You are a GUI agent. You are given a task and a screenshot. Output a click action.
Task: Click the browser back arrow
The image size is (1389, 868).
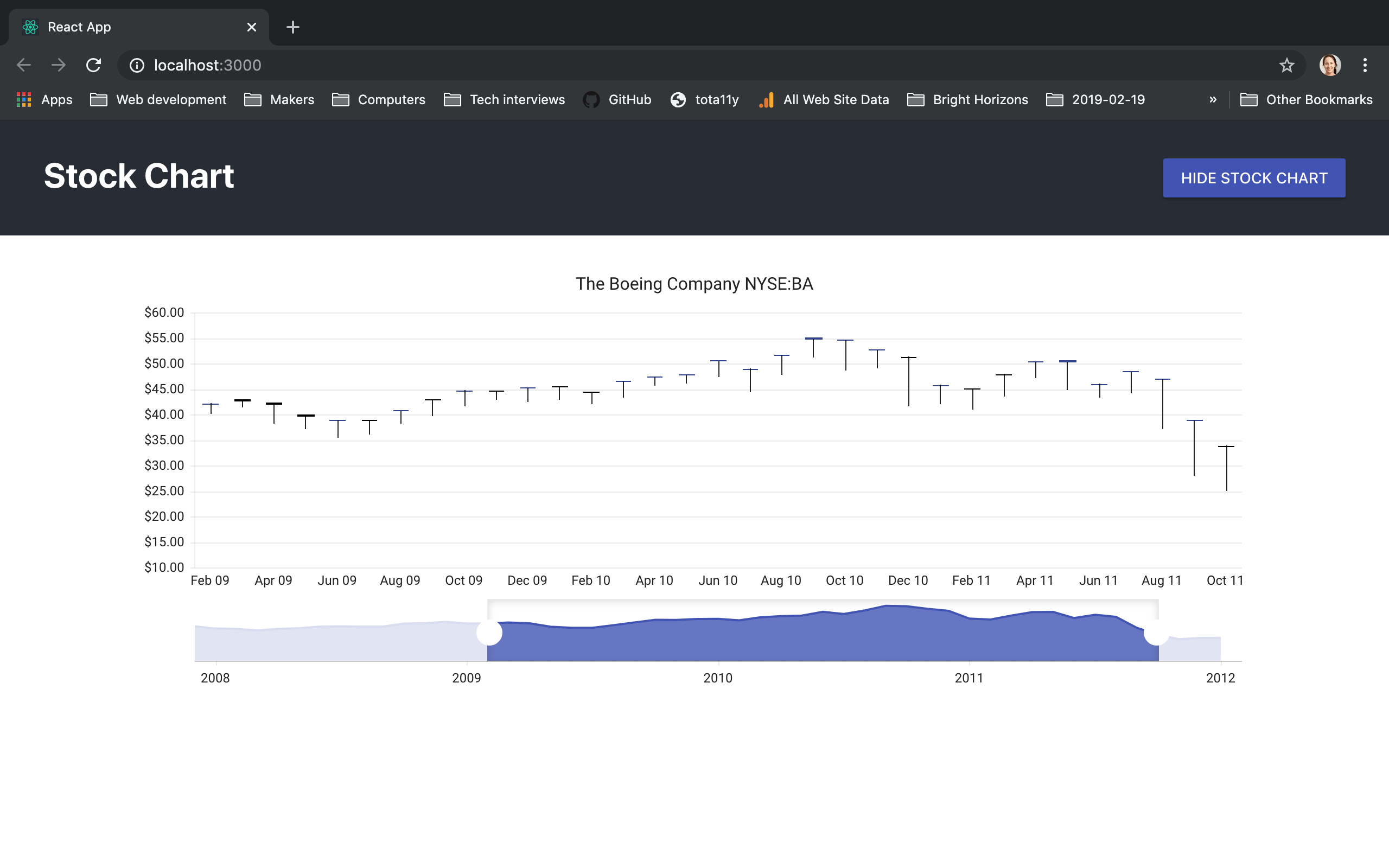23,66
